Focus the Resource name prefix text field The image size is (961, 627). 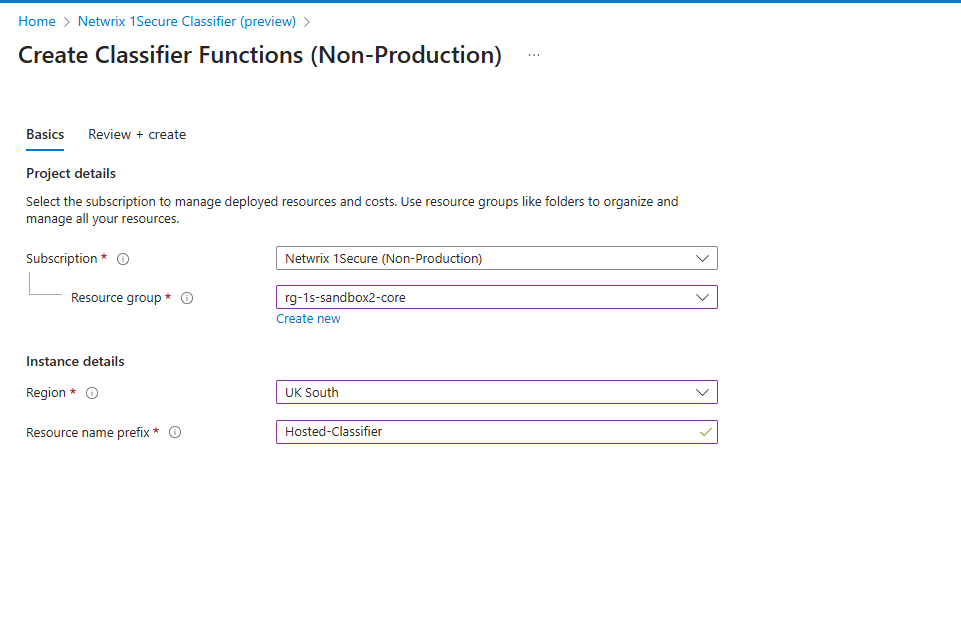pos(480,432)
